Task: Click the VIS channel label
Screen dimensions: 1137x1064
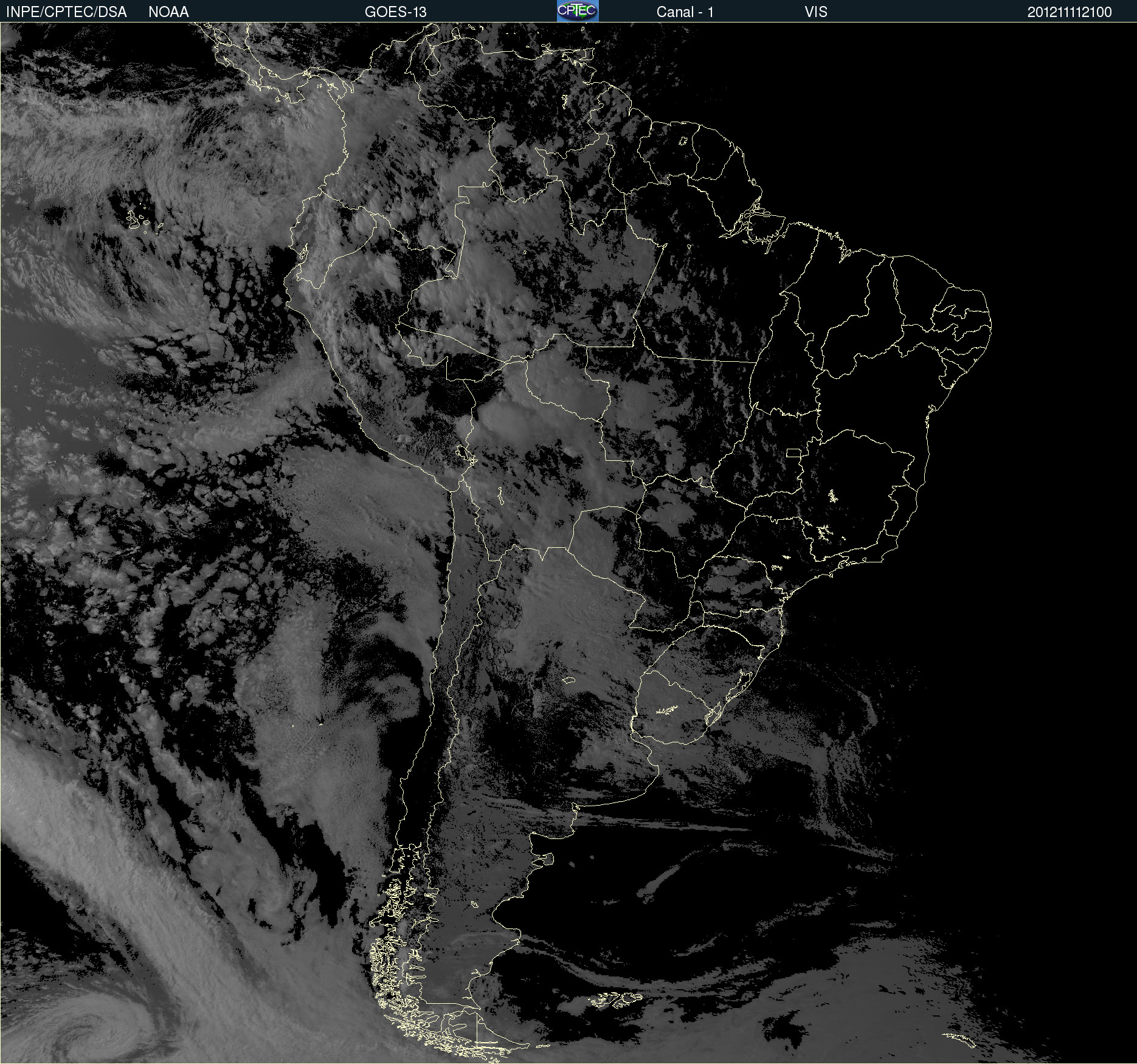Action: (816, 12)
